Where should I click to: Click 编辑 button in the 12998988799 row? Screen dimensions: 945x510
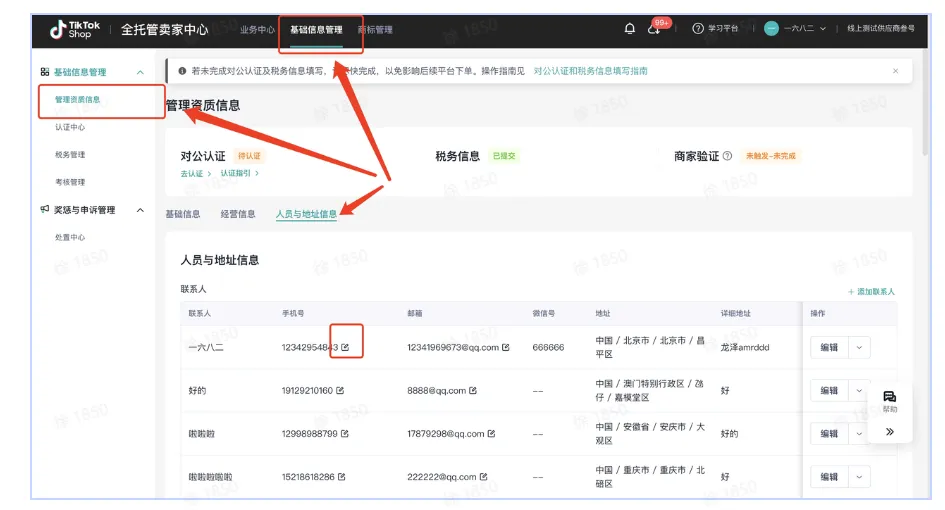(x=829, y=433)
